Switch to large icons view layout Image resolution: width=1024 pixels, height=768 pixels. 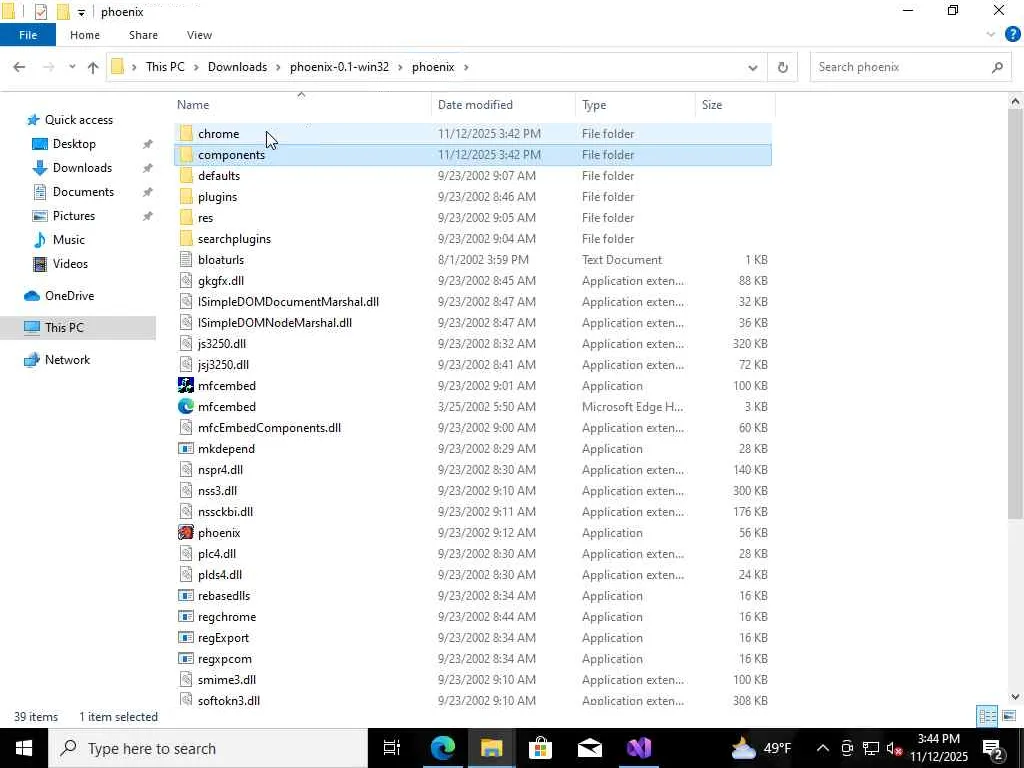pos(1008,716)
